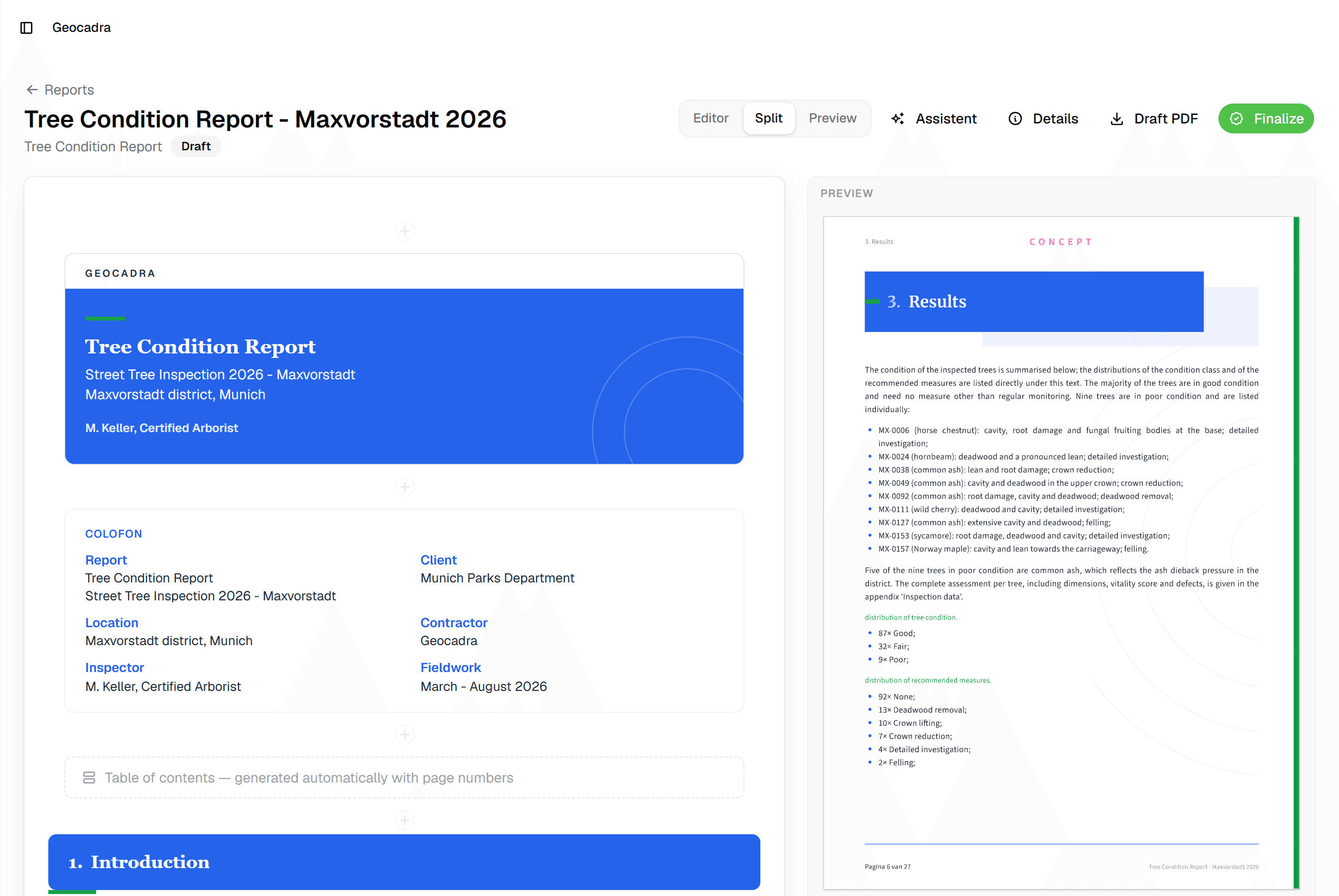Click the Draft PDF download icon
This screenshot has height=896, width=1339.
1117,118
